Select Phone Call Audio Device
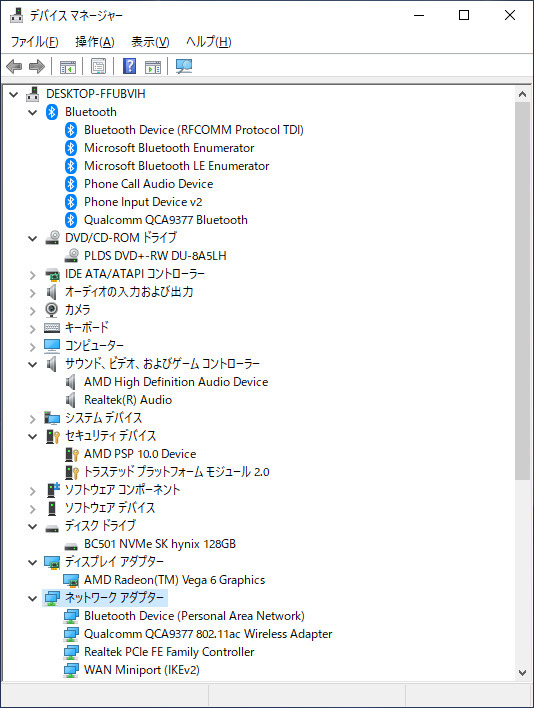Viewport: 534px width, 708px height. [149, 184]
